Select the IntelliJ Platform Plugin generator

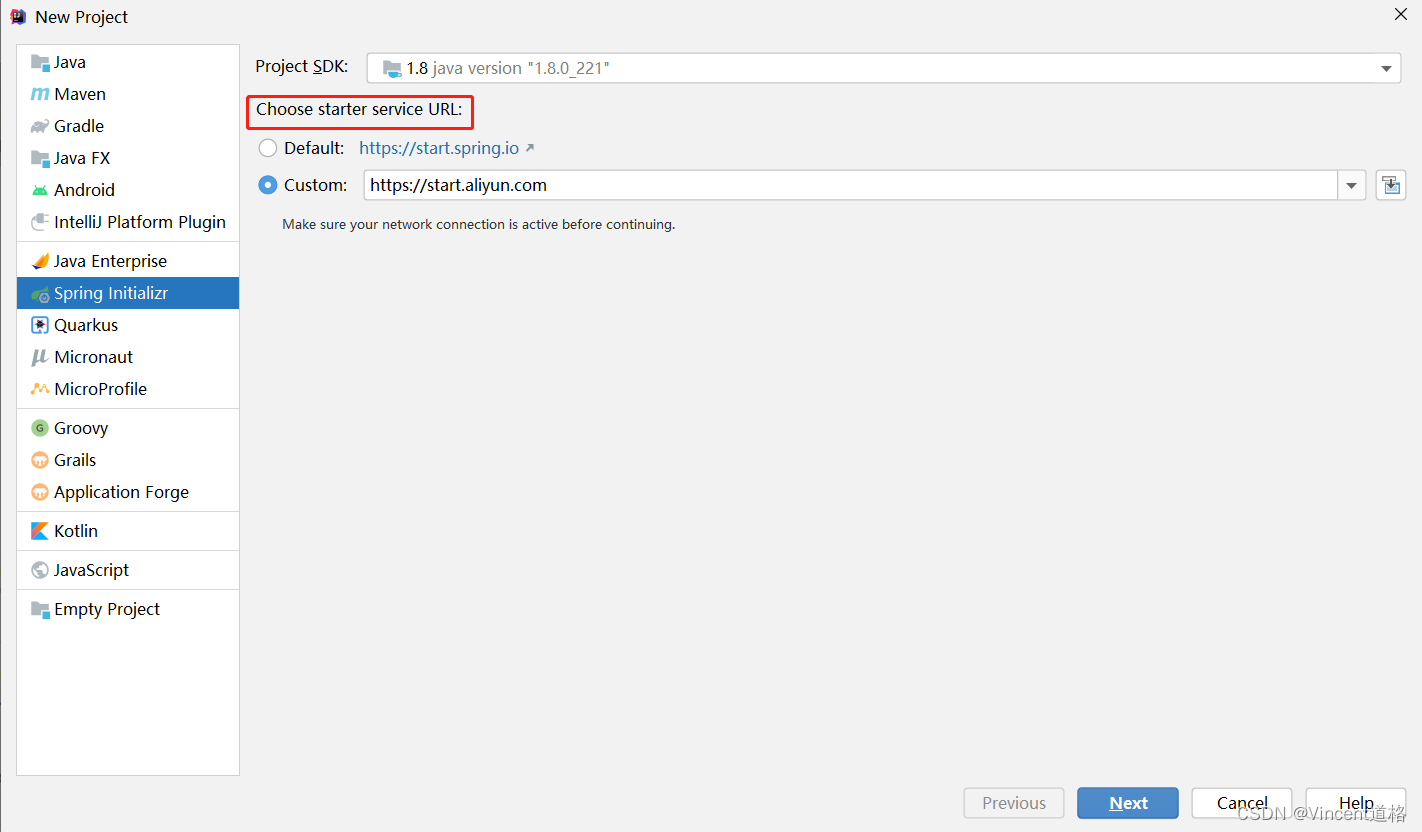click(139, 221)
